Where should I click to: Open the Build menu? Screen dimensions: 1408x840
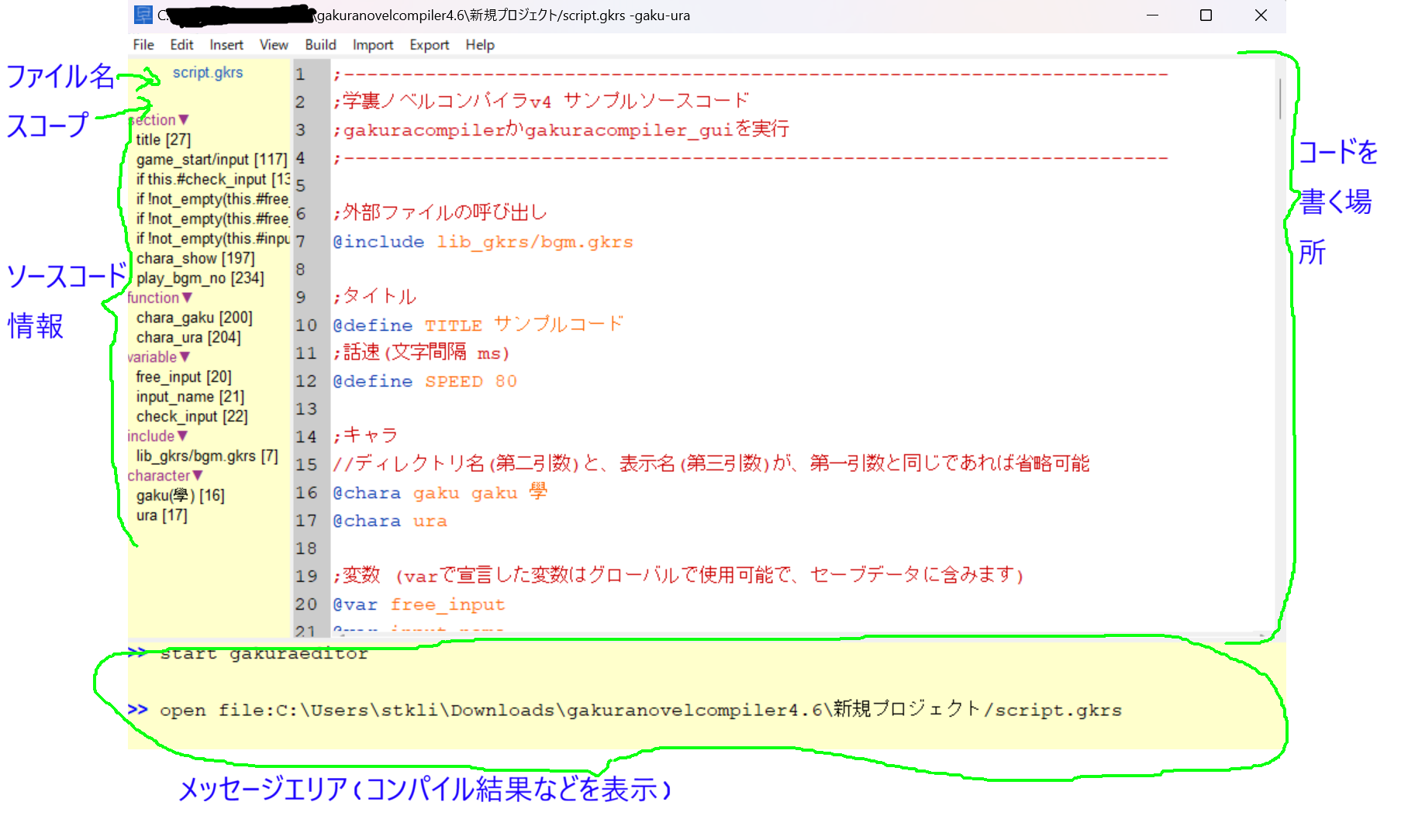click(320, 45)
